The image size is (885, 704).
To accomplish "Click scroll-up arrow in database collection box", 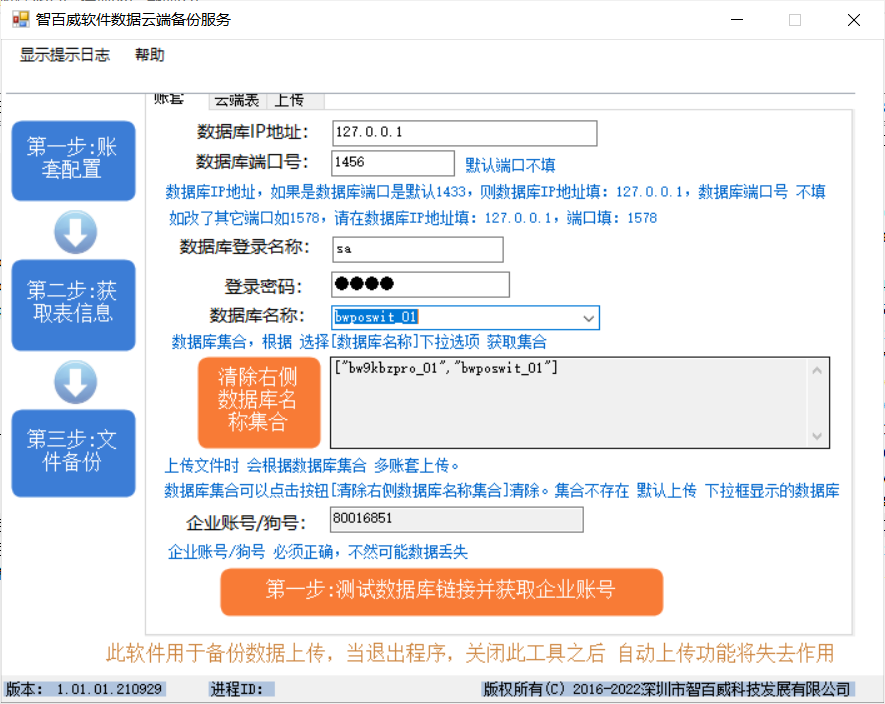I will point(819,370).
